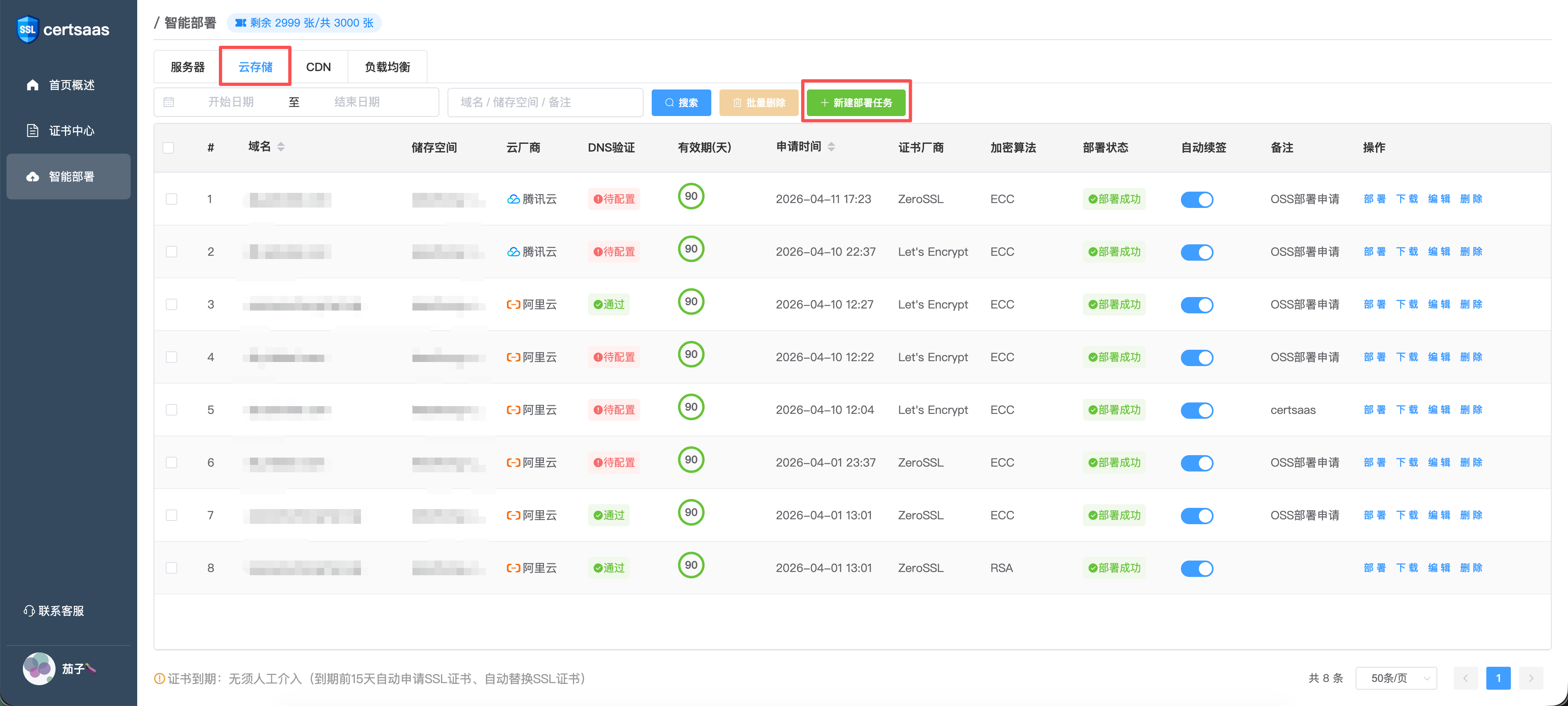Click 待配置 DNS status in row 1

[614, 199]
